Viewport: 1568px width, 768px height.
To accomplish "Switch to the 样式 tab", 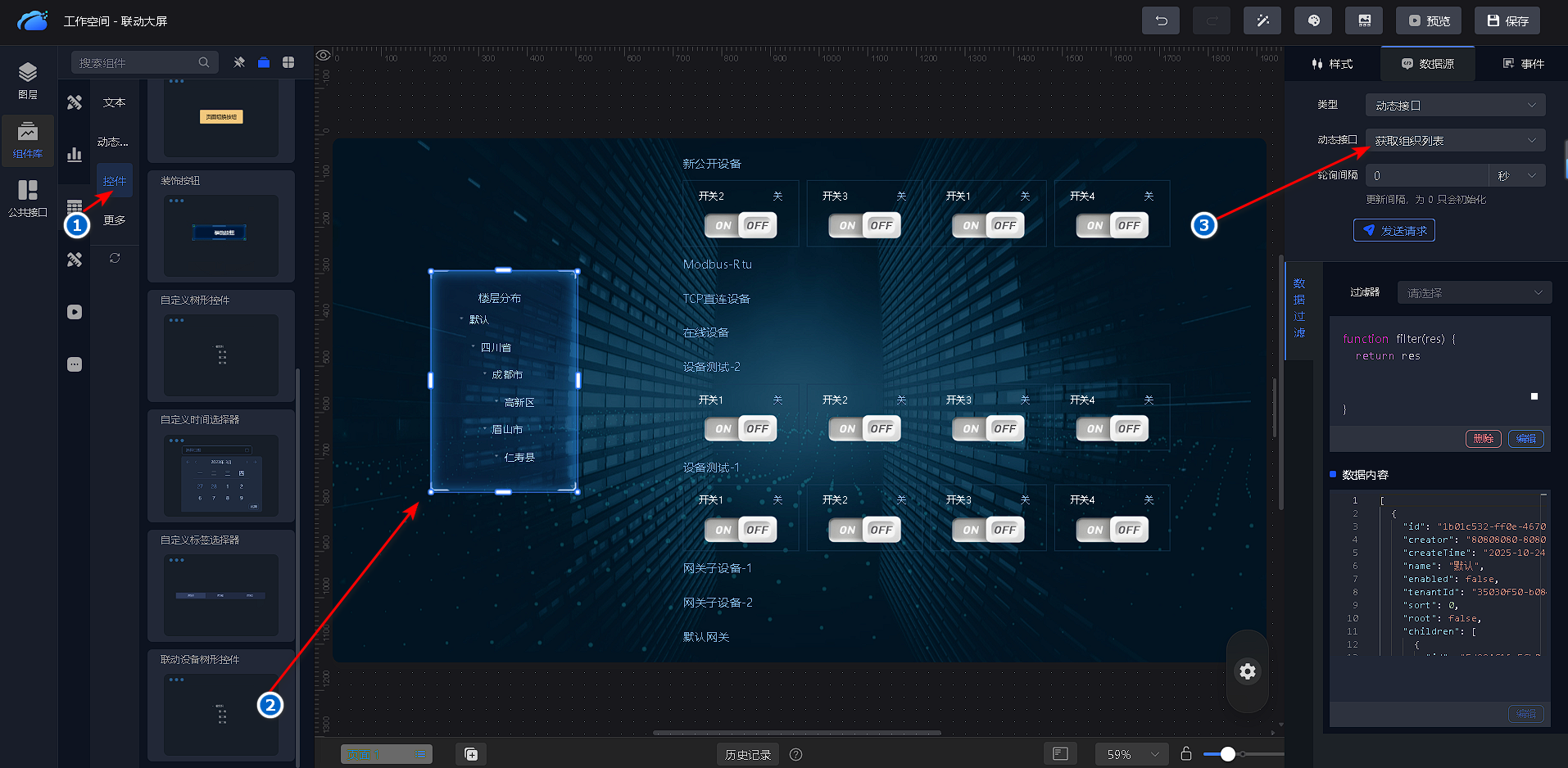I will tap(1332, 64).
